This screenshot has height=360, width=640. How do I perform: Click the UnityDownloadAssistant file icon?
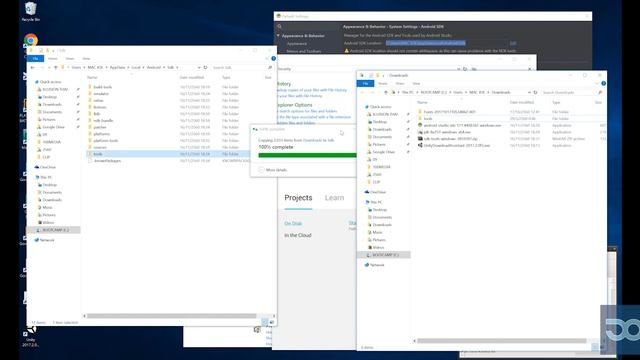[x=420, y=145]
